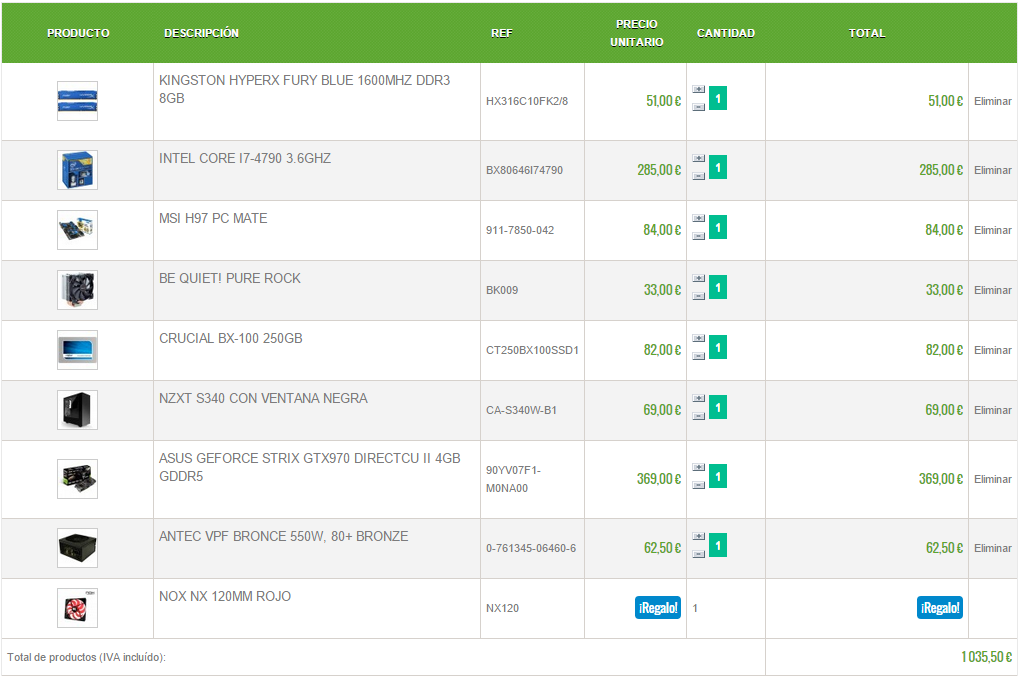1022x676 pixels.
Task: Increase quantity of Crucial BX-100 250GB
Action: (699, 338)
